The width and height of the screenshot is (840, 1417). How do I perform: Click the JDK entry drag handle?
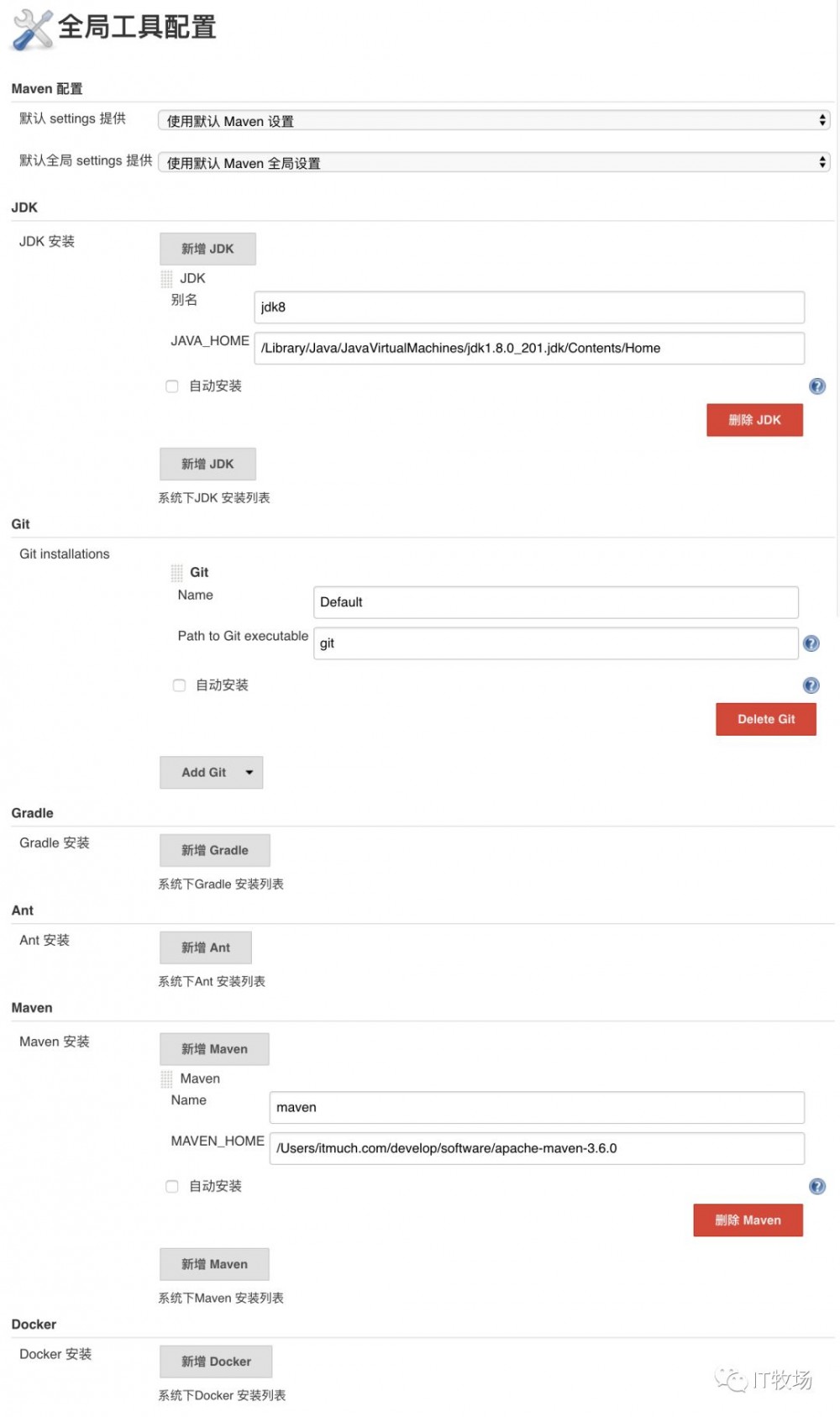pos(166,279)
